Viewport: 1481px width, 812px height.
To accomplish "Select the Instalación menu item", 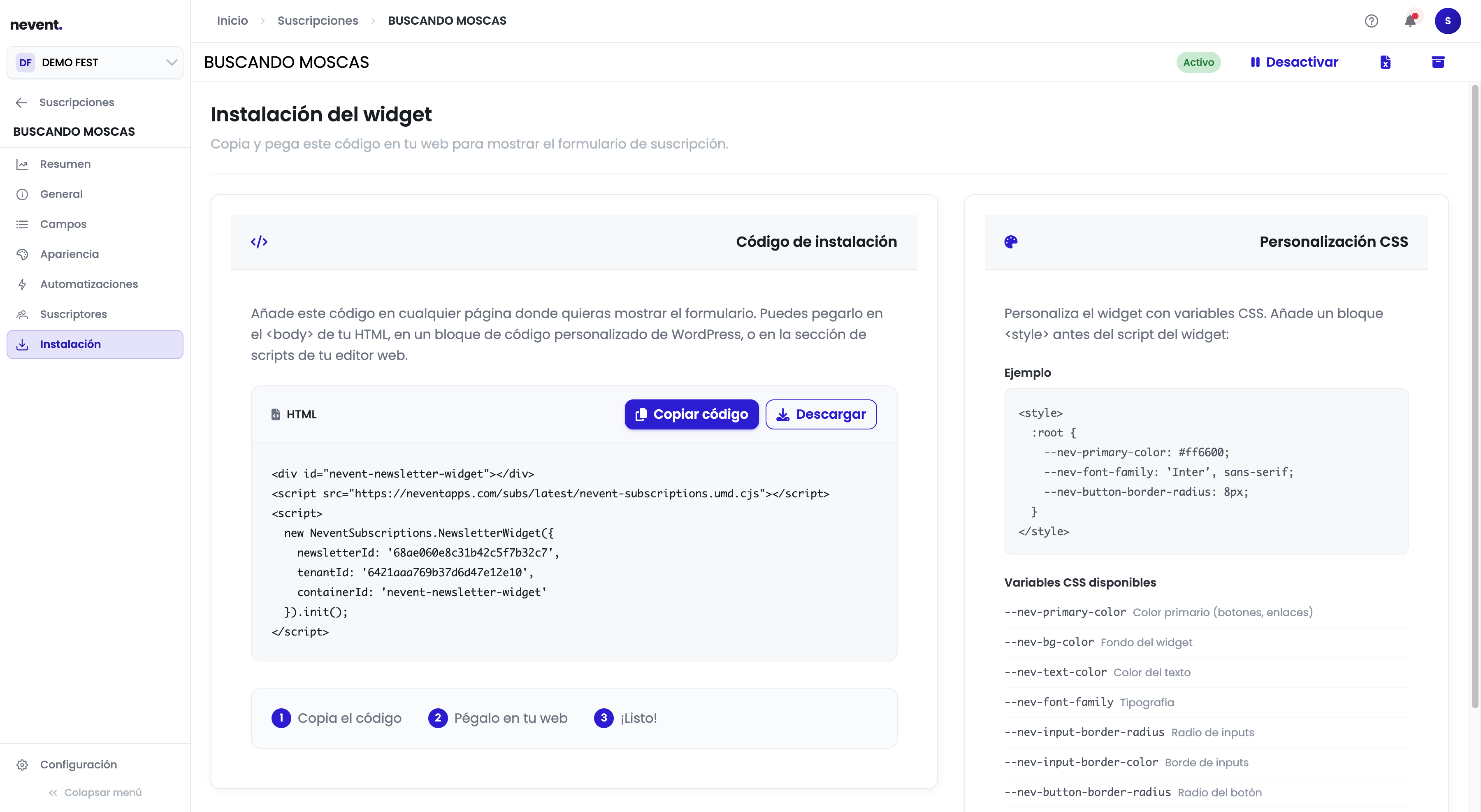I will [95, 344].
